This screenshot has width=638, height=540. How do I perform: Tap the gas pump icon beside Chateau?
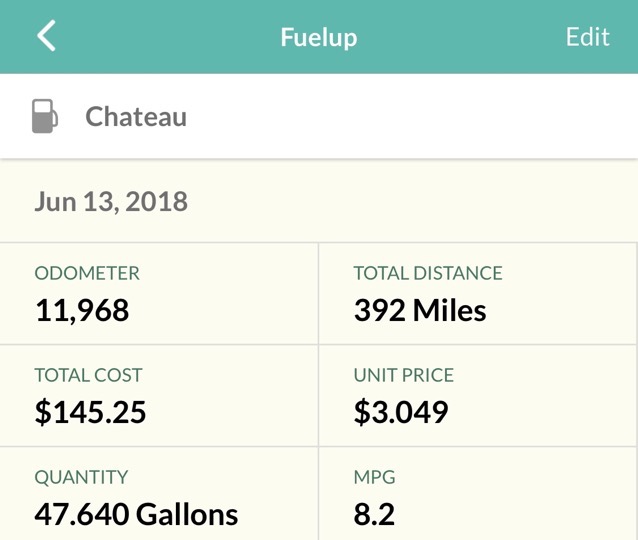(45, 116)
